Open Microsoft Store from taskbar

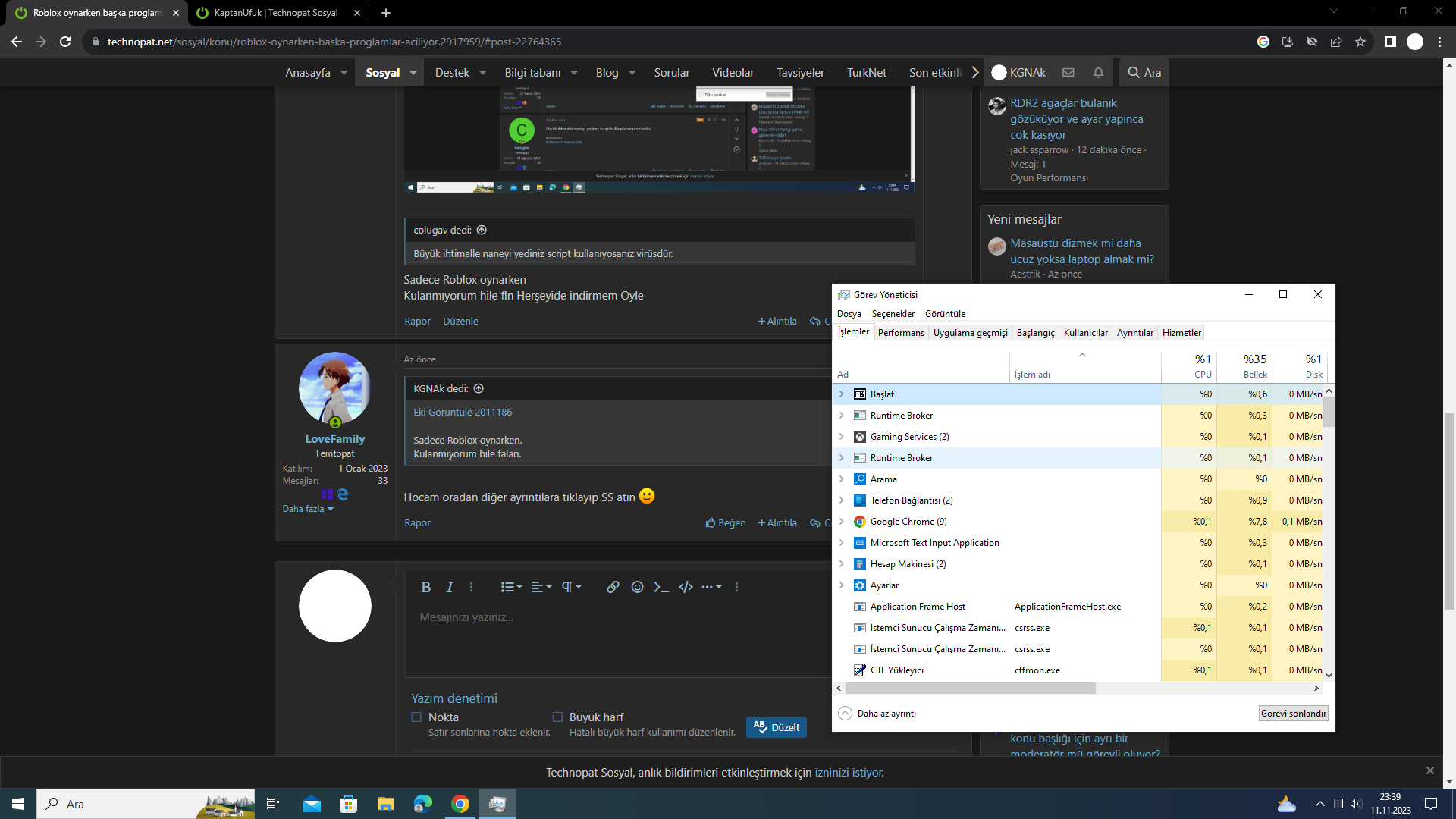(348, 804)
